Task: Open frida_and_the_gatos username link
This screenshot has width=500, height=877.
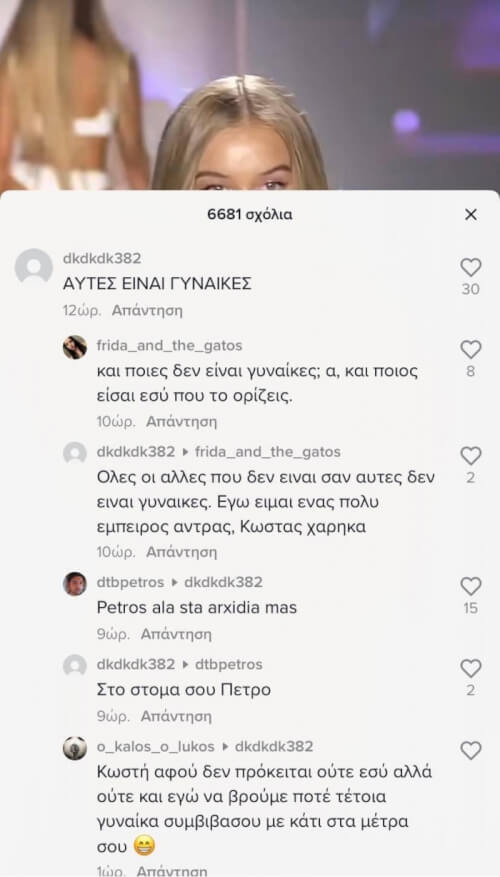Action: [x=169, y=346]
